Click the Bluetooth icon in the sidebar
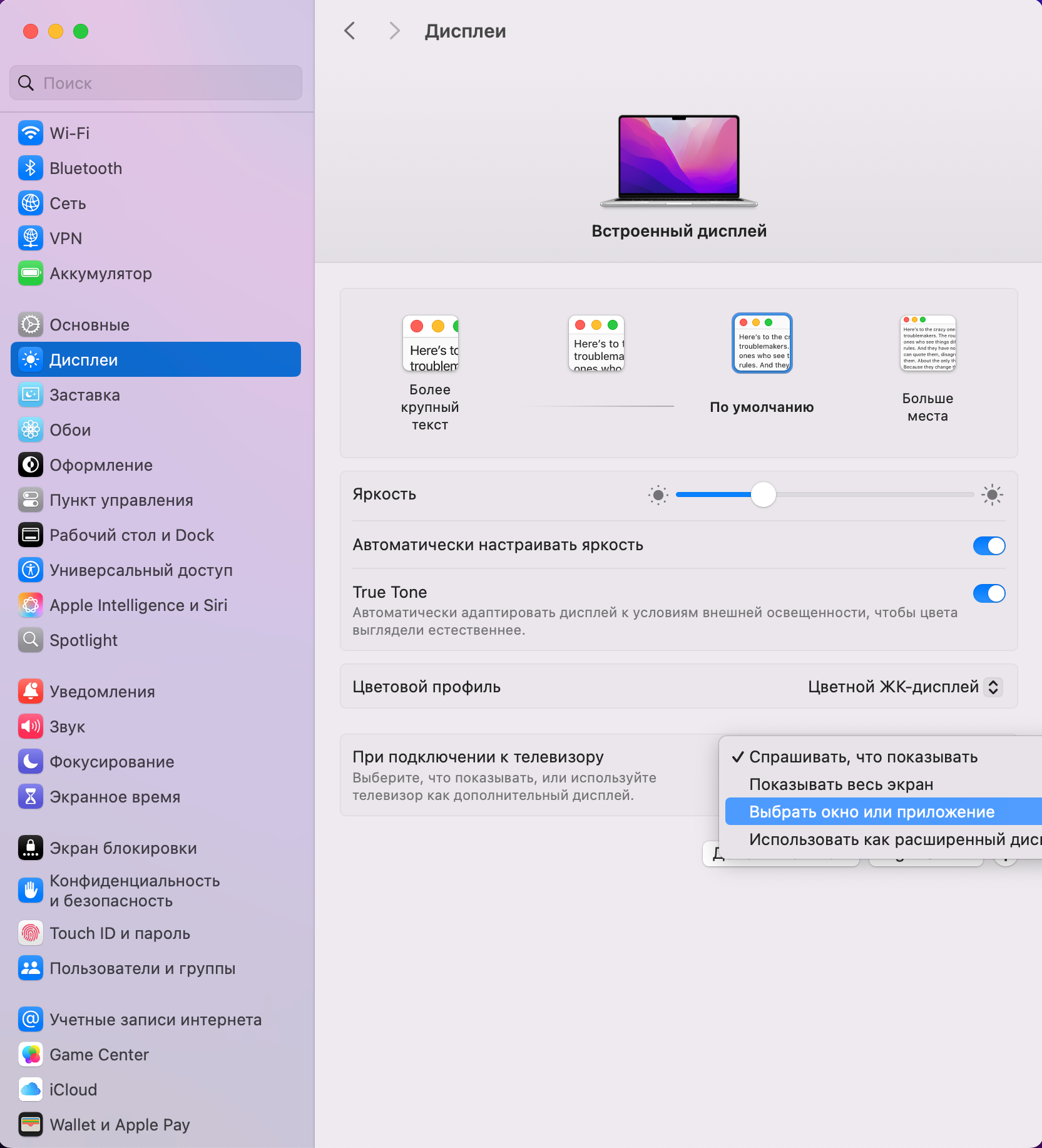 tap(30, 168)
